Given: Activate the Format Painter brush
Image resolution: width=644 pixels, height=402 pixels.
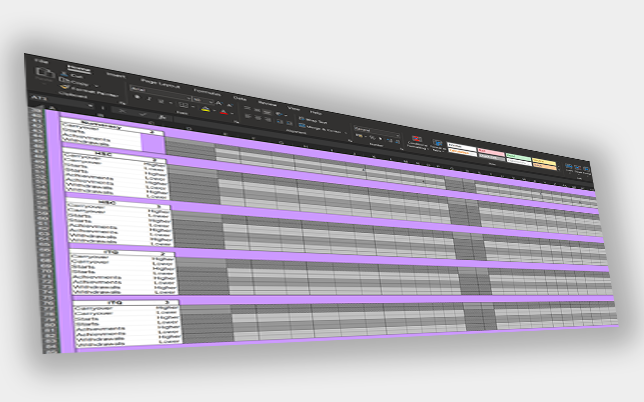Looking at the screenshot, I should tap(64, 87).
